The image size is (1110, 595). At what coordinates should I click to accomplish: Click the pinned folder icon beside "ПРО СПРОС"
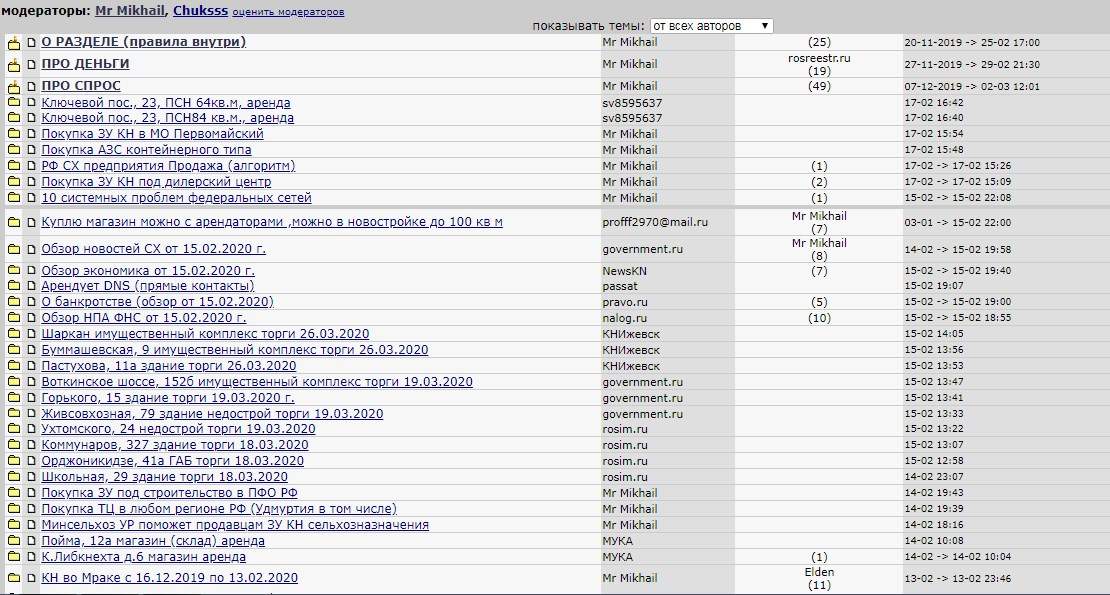(13, 87)
